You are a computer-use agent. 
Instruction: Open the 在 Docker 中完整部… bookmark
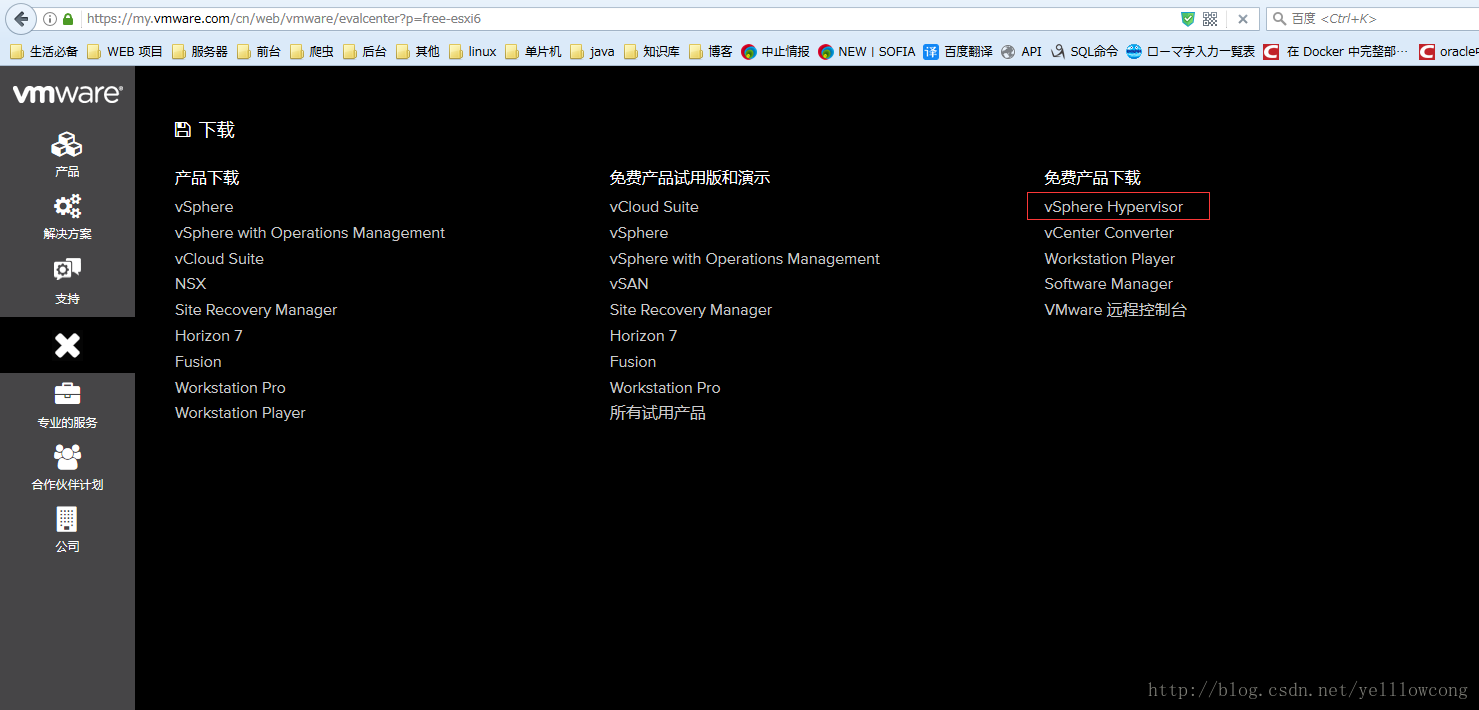1336,51
